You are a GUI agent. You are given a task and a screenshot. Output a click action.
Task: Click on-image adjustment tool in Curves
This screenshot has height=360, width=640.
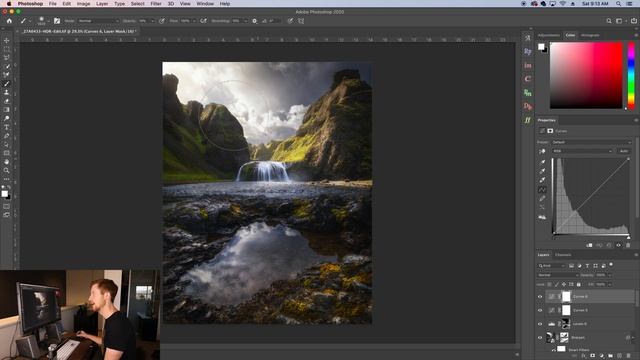(x=542, y=151)
